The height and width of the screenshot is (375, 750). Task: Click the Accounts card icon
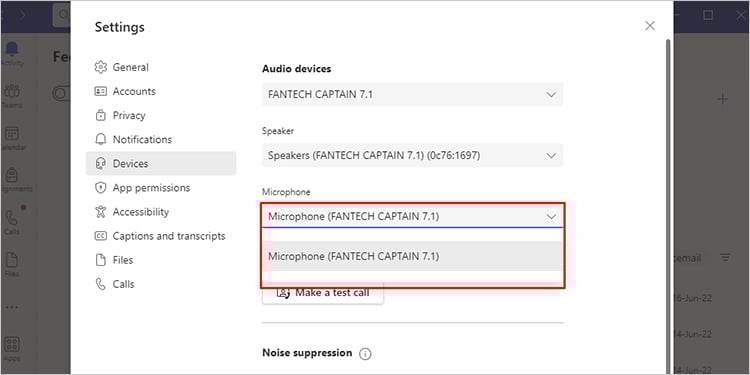[100, 91]
